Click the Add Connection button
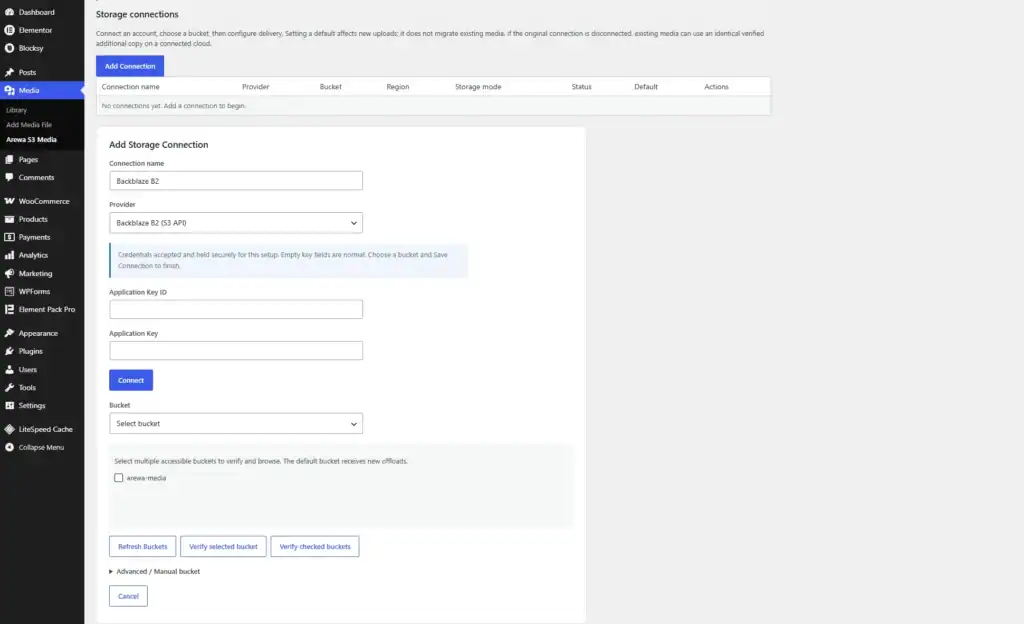 pos(130,66)
